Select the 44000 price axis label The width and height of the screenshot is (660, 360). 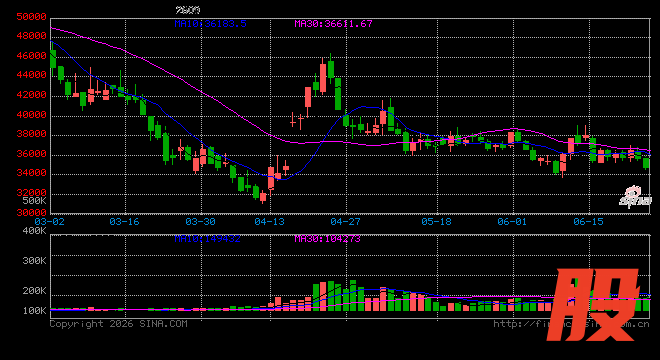click(31, 75)
